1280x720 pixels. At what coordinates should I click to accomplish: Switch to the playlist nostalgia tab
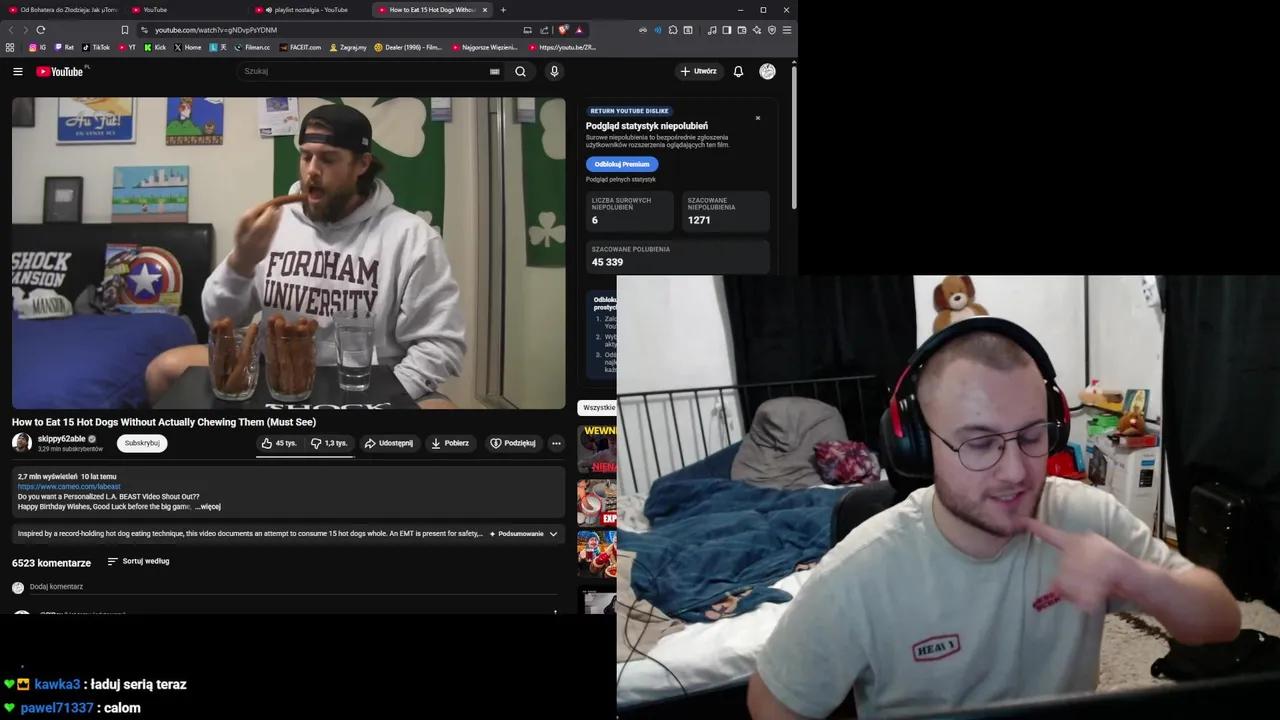coord(310,10)
